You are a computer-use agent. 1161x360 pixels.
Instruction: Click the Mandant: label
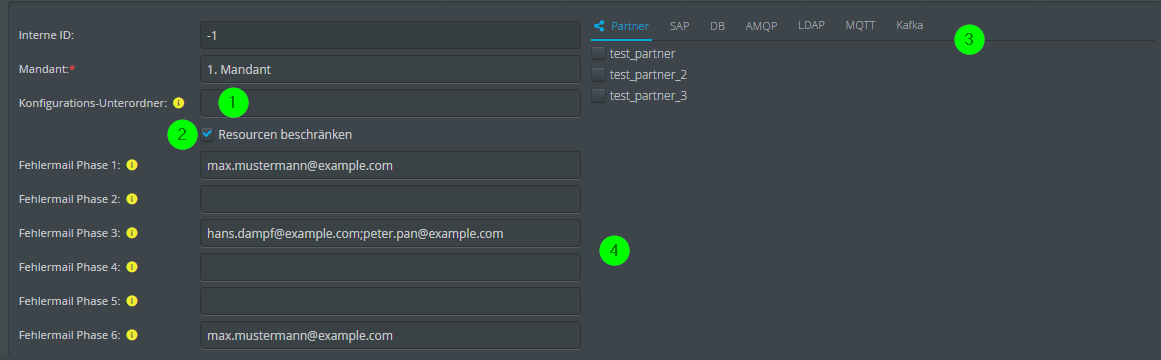click(47, 69)
